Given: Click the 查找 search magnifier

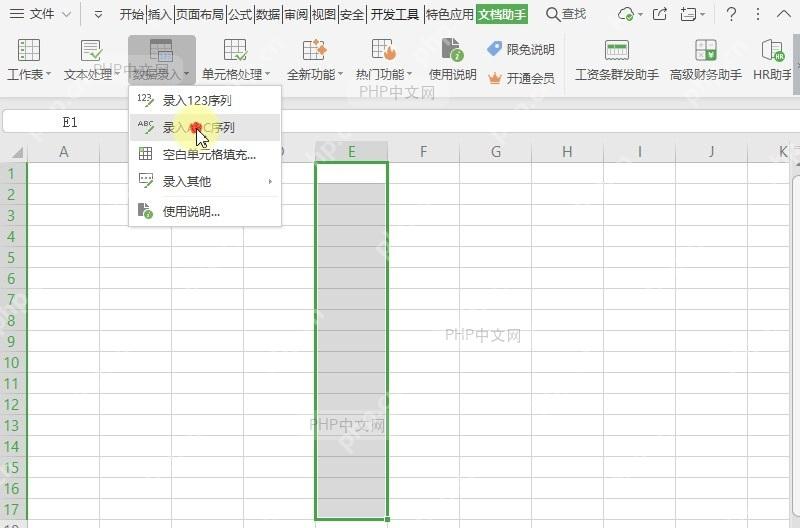Looking at the screenshot, I should tap(553, 14).
